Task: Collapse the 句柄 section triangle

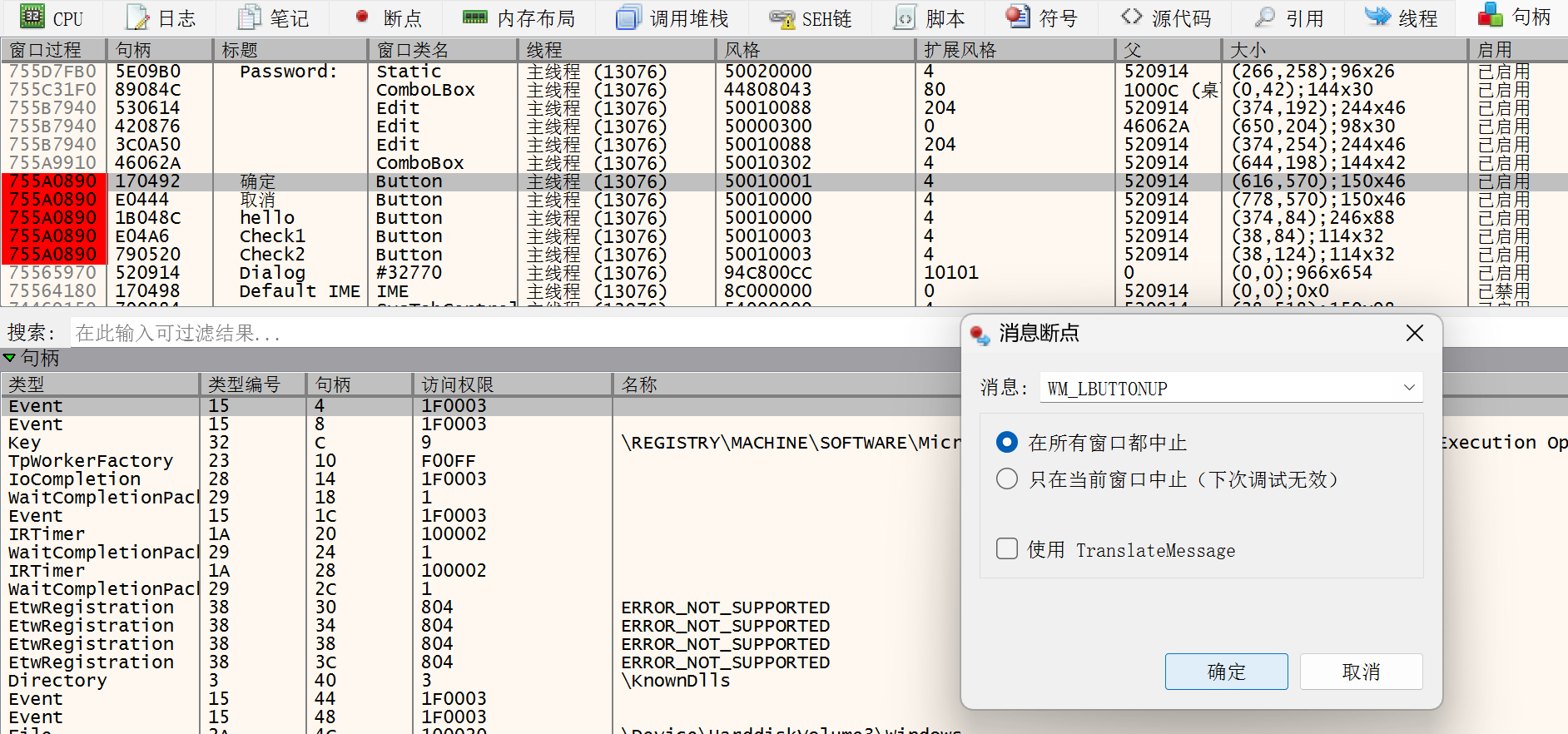Action: 10,358
